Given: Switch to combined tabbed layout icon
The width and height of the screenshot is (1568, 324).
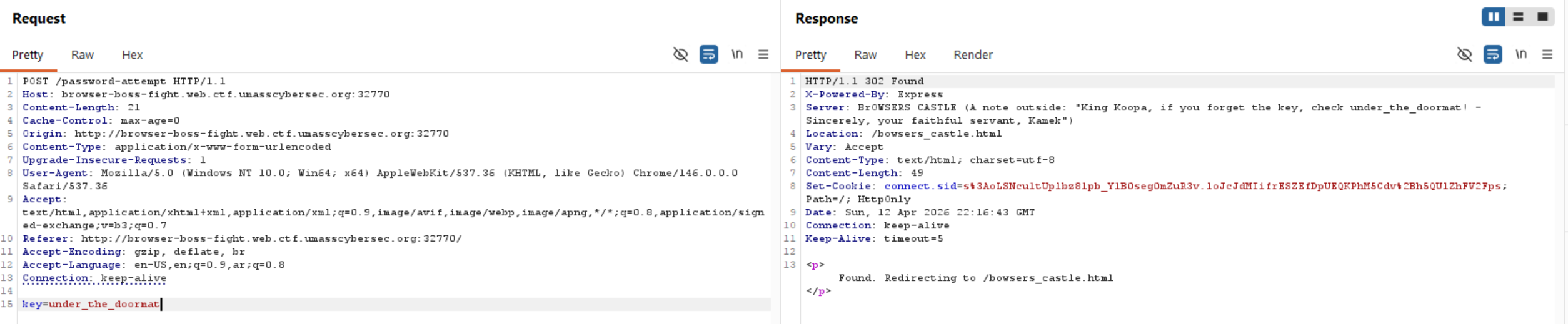Looking at the screenshot, I should [x=1542, y=17].
